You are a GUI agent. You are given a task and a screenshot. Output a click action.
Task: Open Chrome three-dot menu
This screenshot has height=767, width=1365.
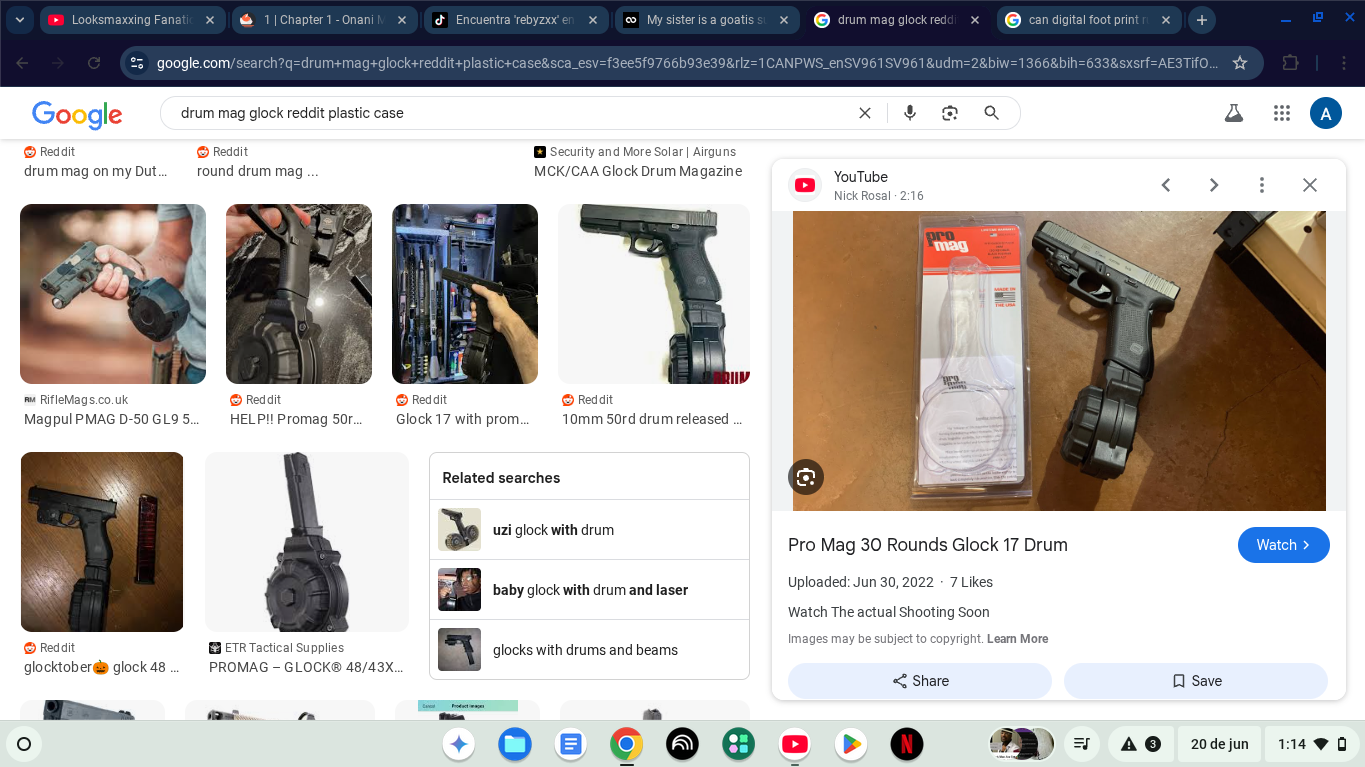pyautogui.click(x=1345, y=63)
